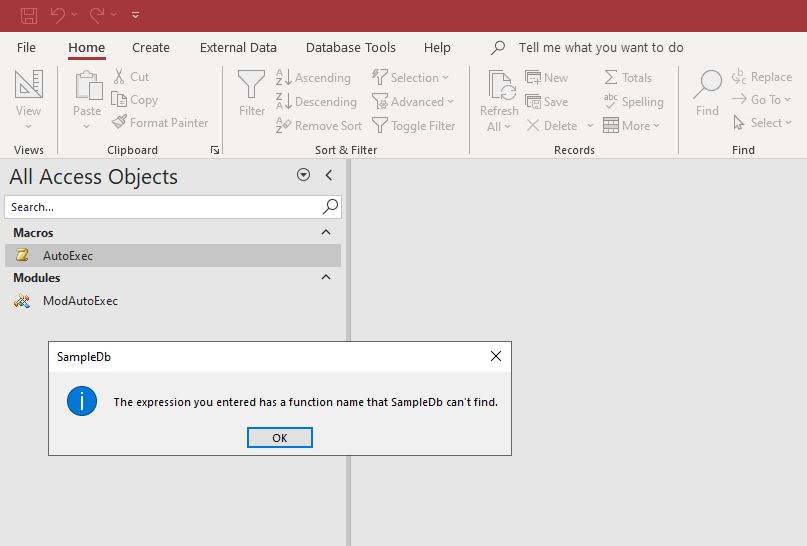Click Delete record button

pos(552,126)
